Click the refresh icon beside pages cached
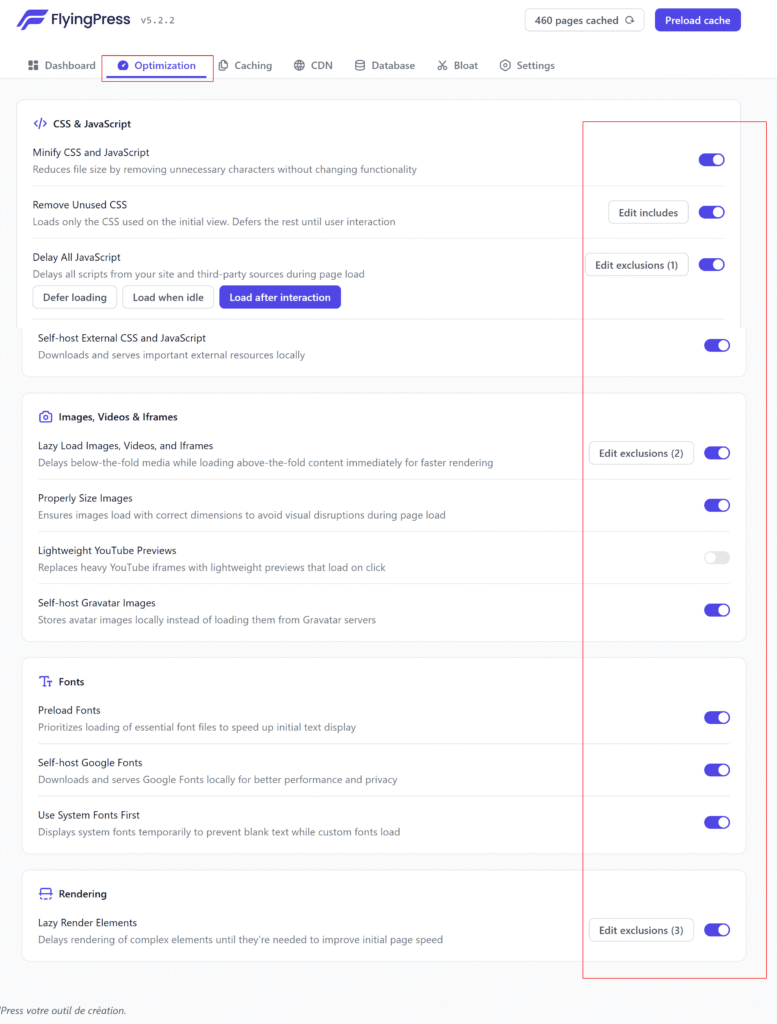Viewport: 777px width, 1024px height. coord(630,20)
